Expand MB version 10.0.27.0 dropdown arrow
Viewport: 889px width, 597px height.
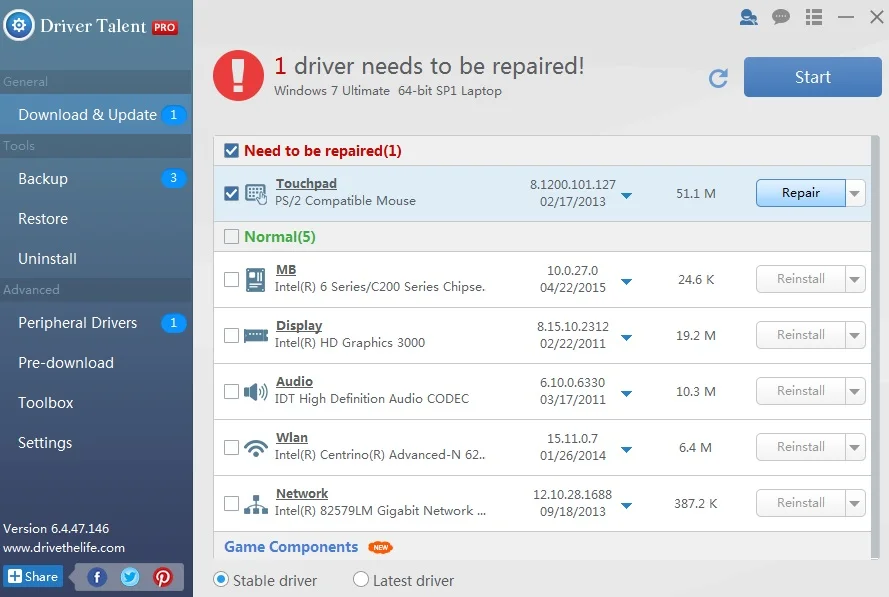coord(626,282)
